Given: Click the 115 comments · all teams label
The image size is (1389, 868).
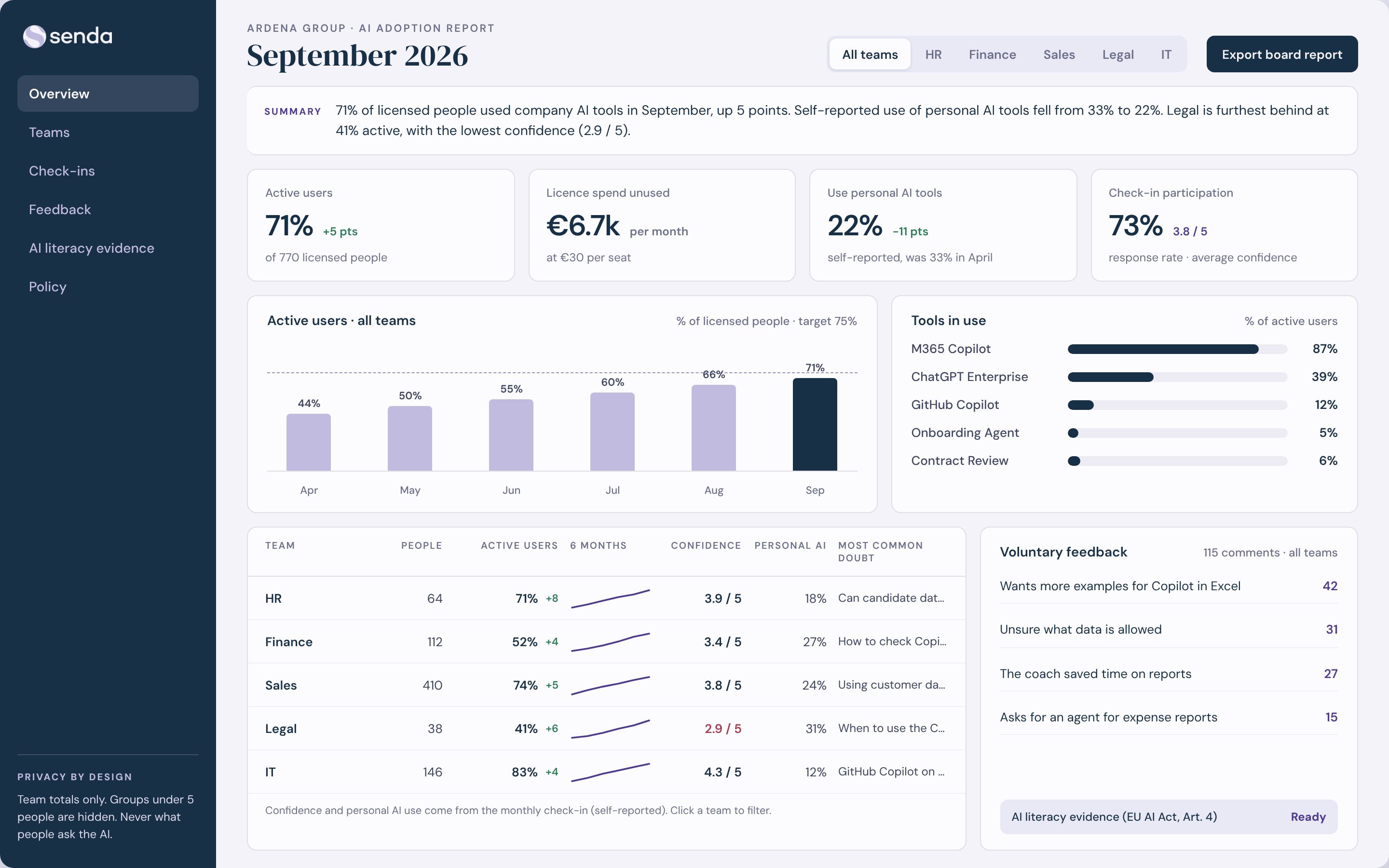Looking at the screenshot, I should [x=1270, y=553].
